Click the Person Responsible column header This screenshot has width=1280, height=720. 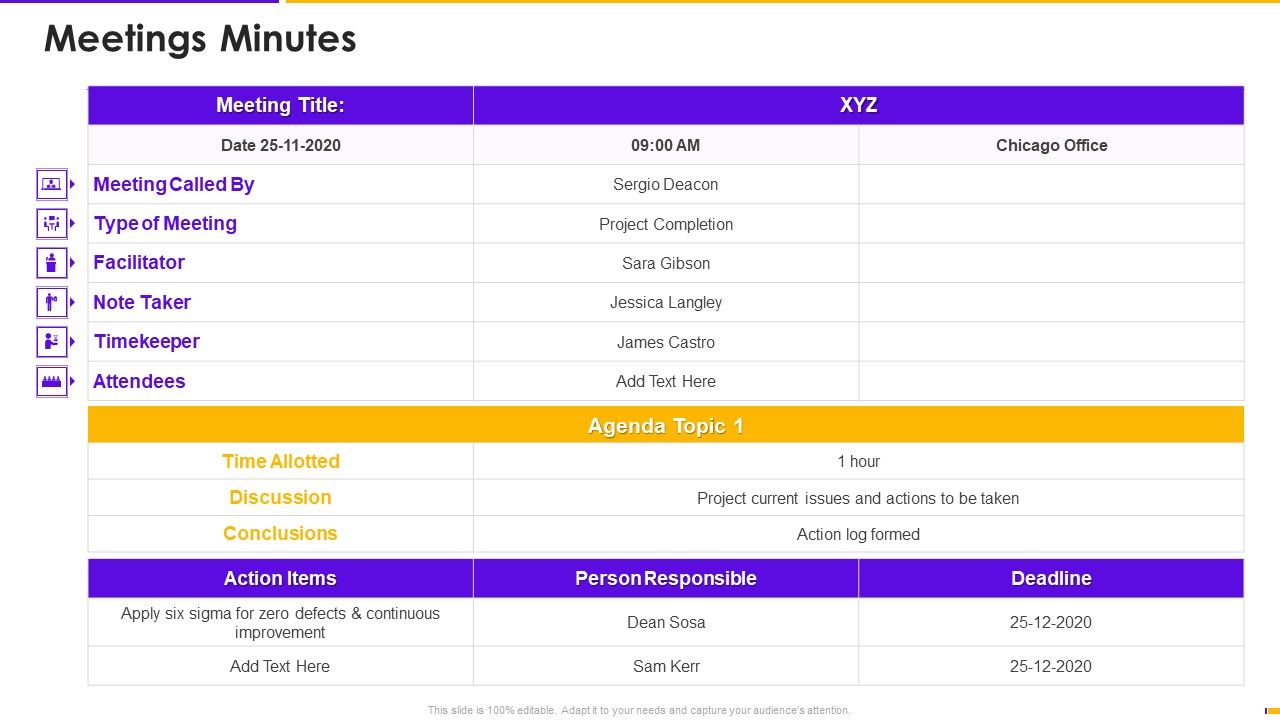point(666,578)
